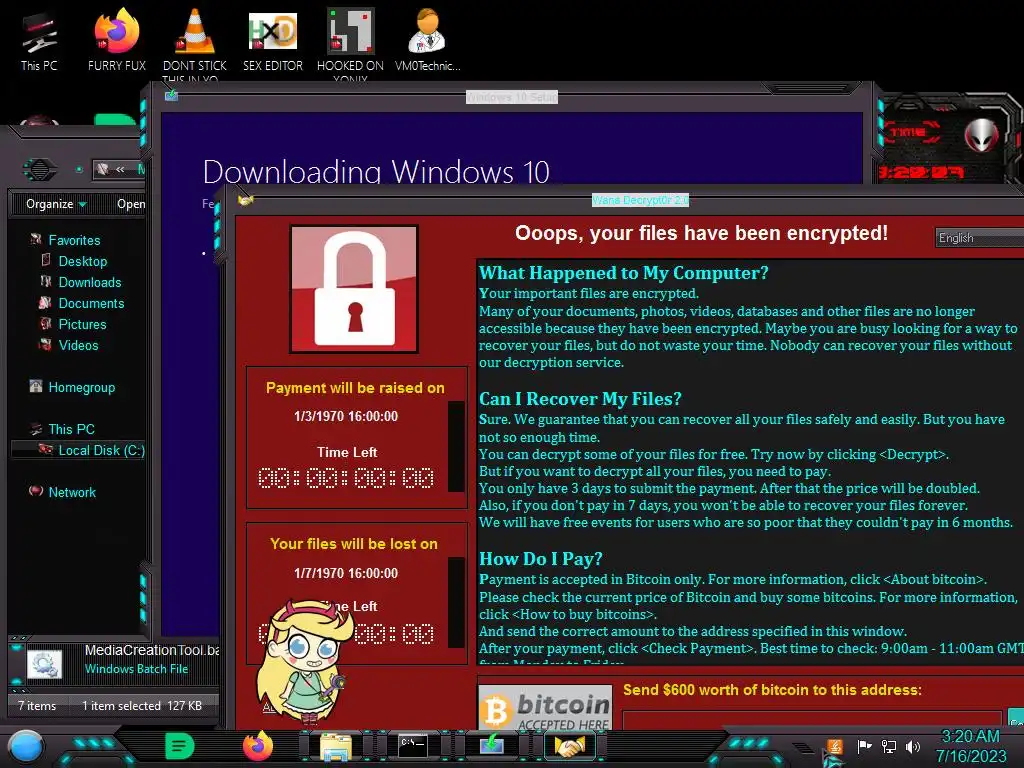Click the black progress bar beside files lost countdown
The width and height of the screenshot is (1024, 768).
[456, 602]
